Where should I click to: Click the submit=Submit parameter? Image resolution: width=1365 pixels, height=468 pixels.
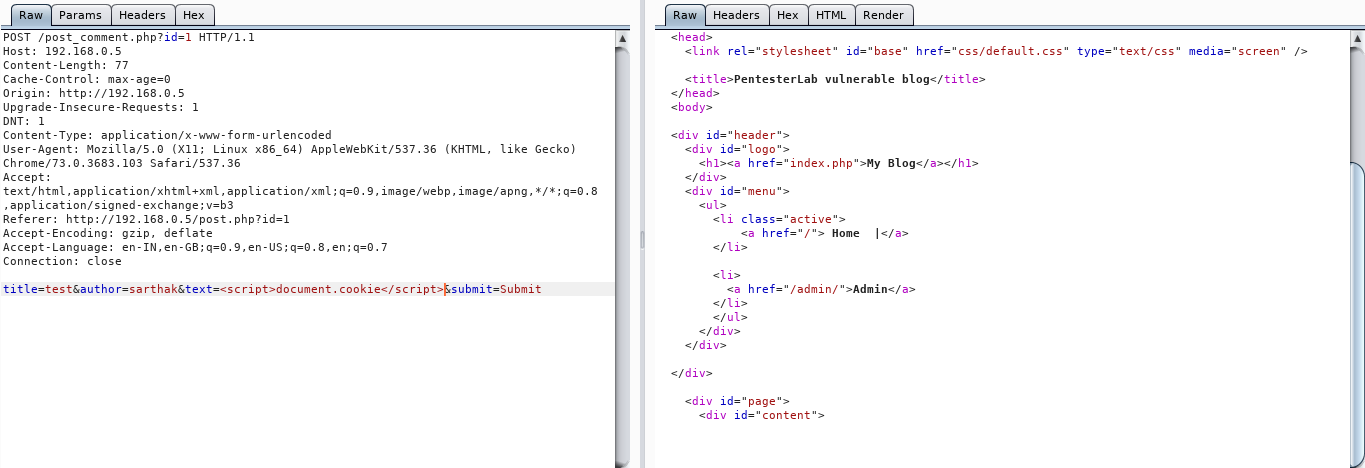496,289
